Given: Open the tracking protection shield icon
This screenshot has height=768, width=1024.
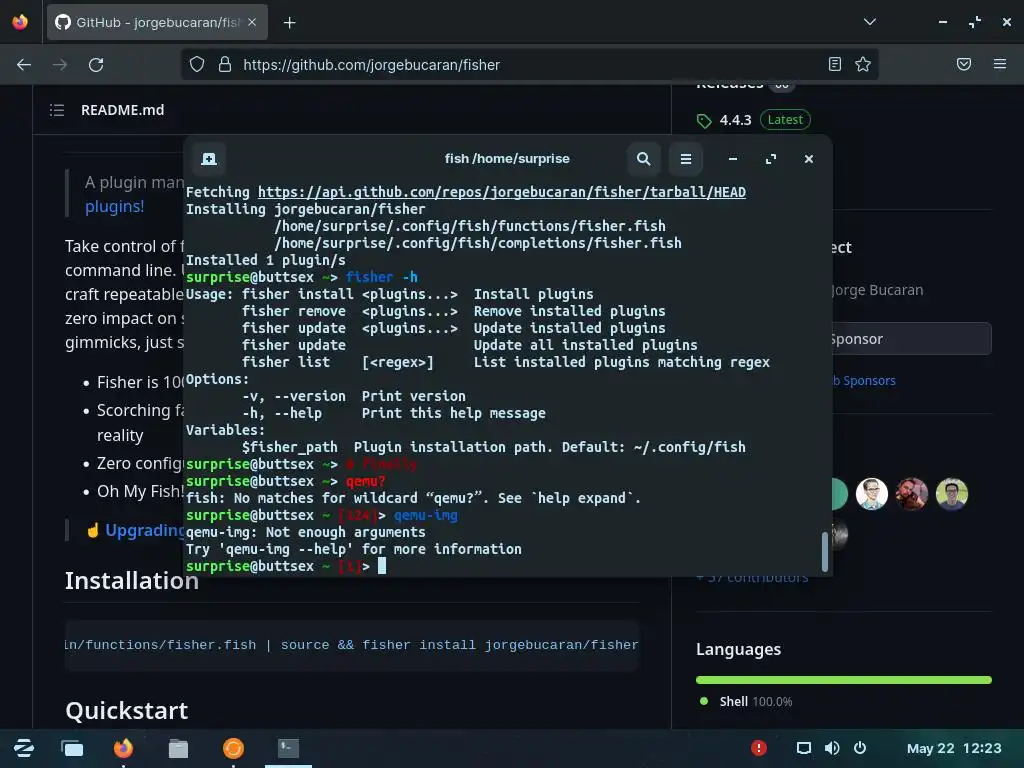Looking at the screenshot, I should click(x=197, y=64).
